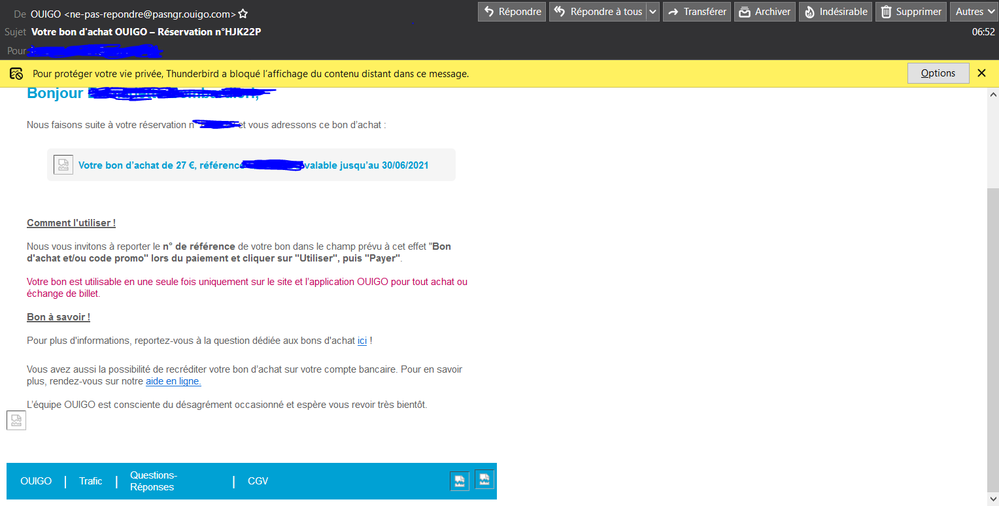Click the blocked image placeholder above the footer

pyautogui.click(x=16, y=421)
